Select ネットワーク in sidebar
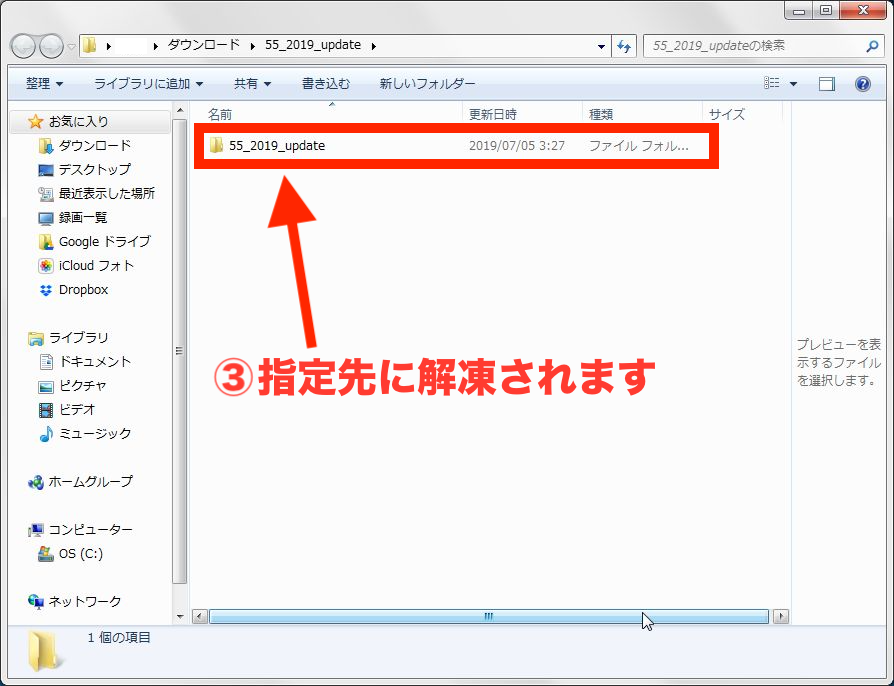894x686 pixels. click(84, 602)
